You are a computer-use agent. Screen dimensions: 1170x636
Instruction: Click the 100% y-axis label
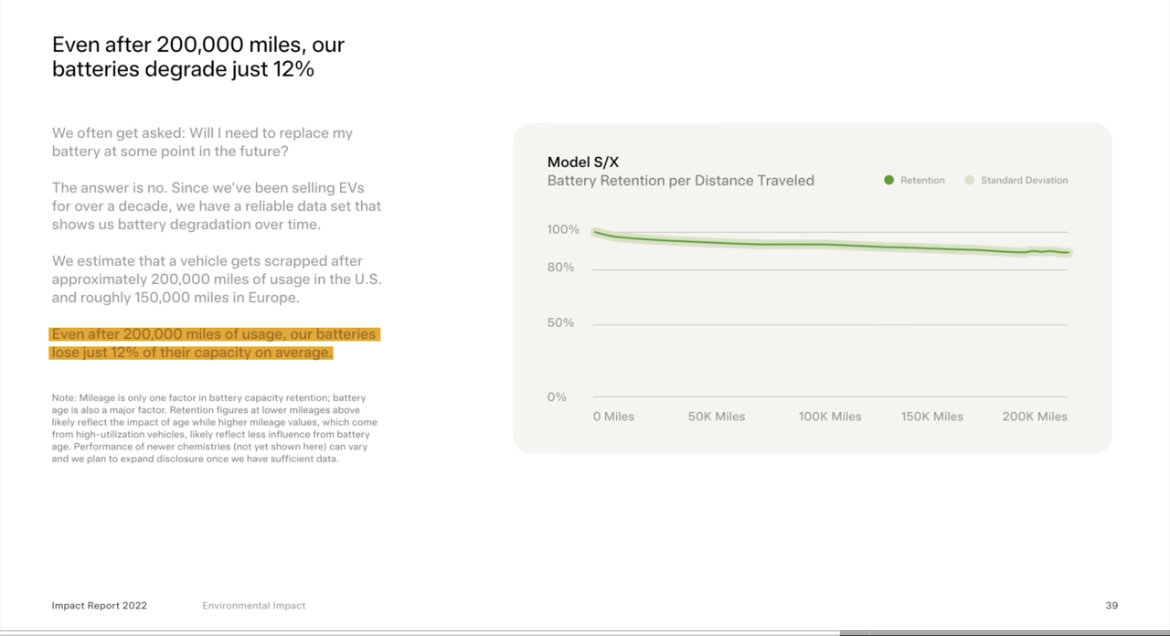pyautogui.click(x=563, y=229)
